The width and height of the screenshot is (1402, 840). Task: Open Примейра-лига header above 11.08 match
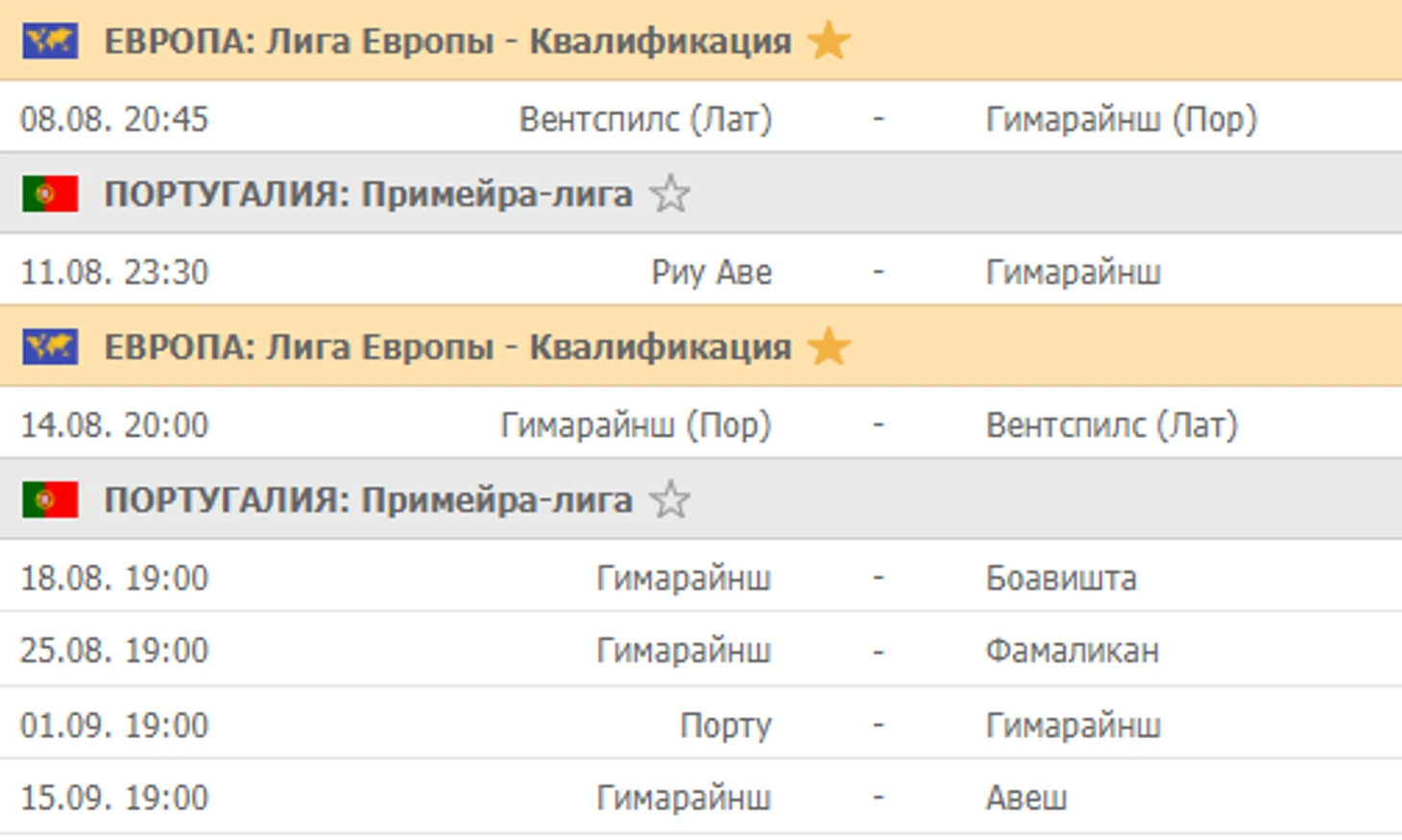point(368,195)
